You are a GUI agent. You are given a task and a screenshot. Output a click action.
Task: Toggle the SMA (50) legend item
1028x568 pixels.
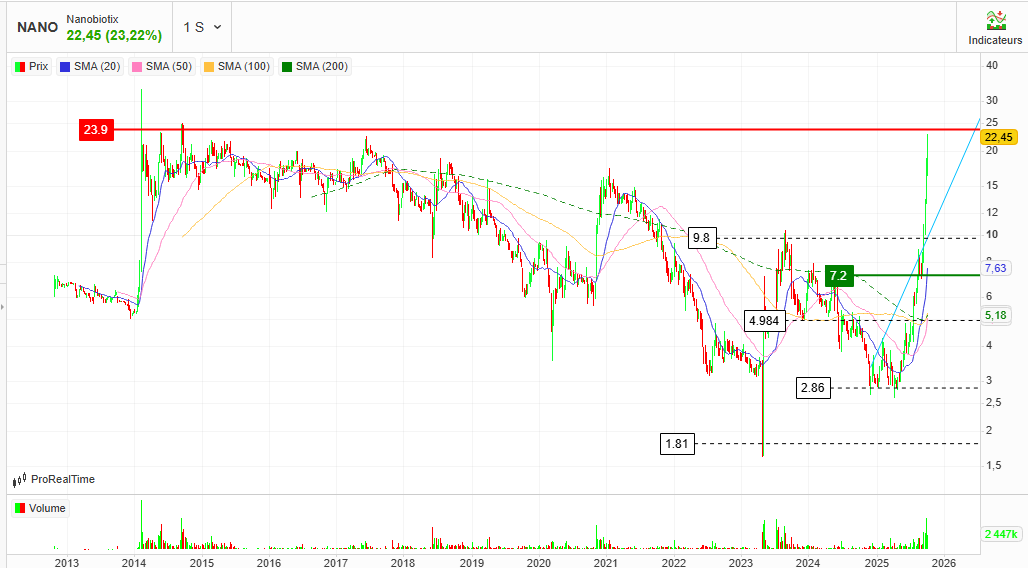coord(162,66)
